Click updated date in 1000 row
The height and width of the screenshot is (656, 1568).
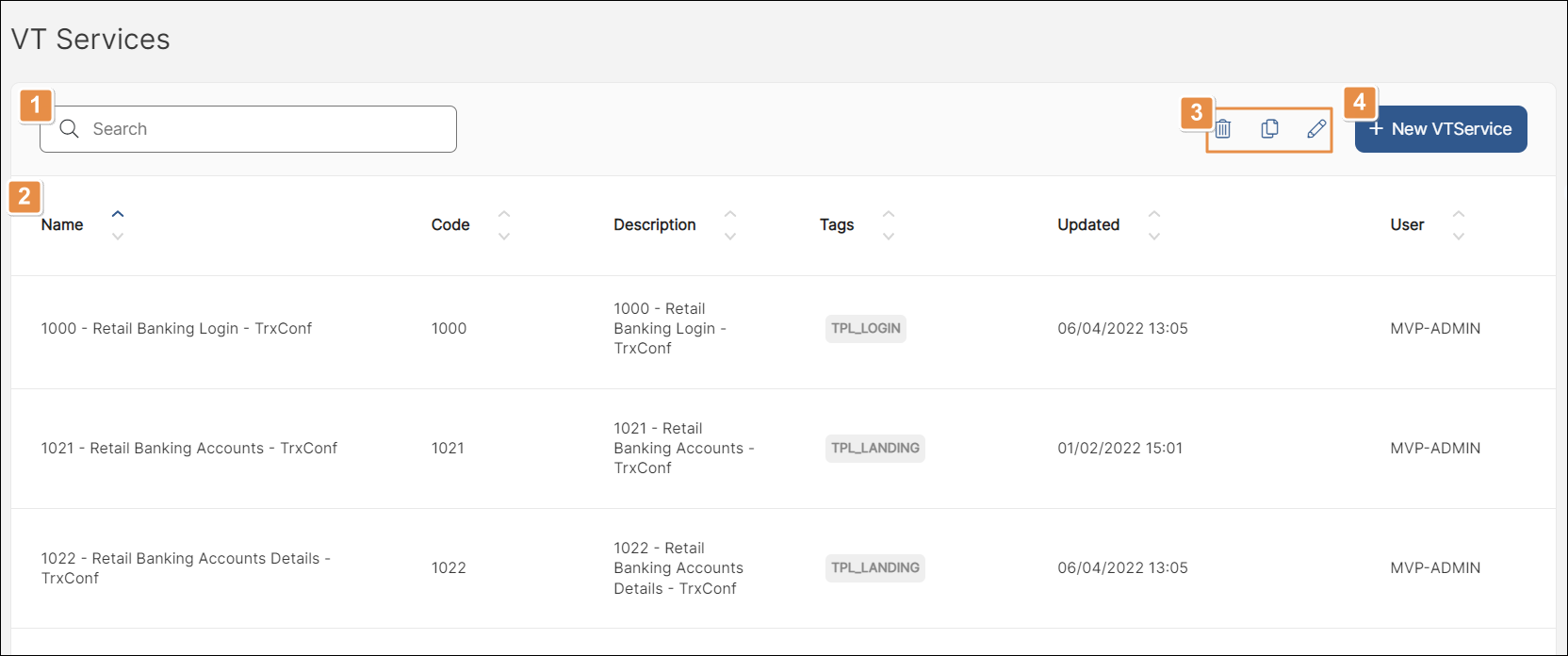coord(1122,329)
